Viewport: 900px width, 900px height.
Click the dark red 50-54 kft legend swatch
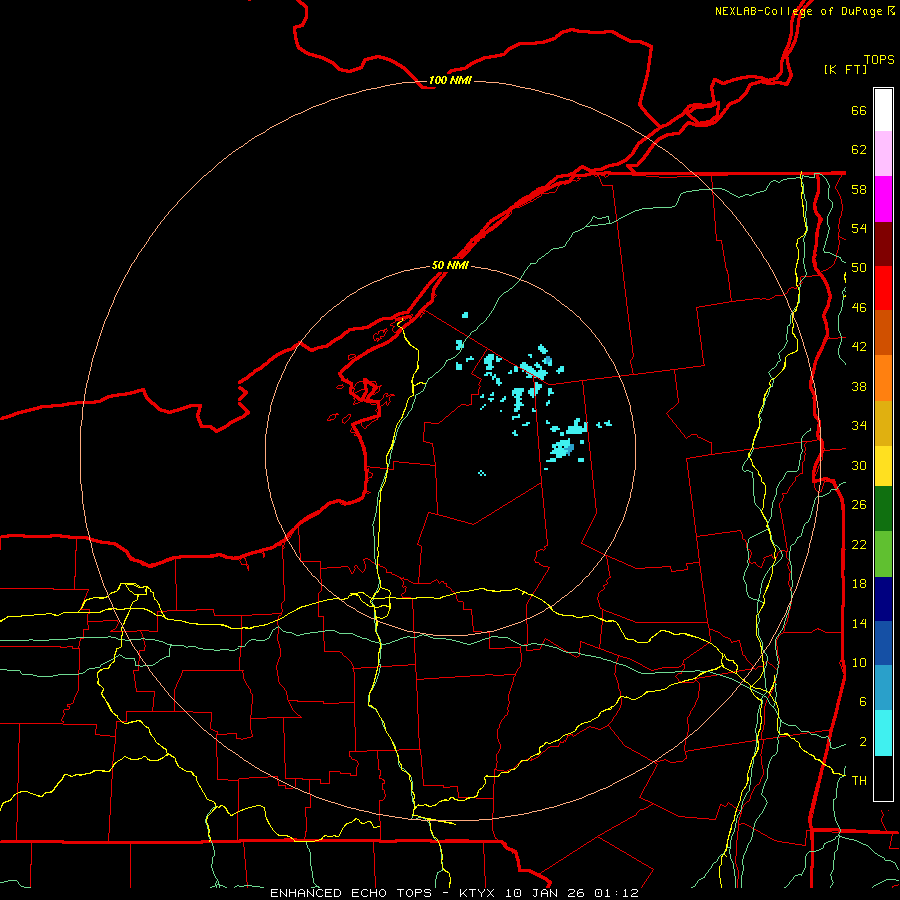[883, 244]
